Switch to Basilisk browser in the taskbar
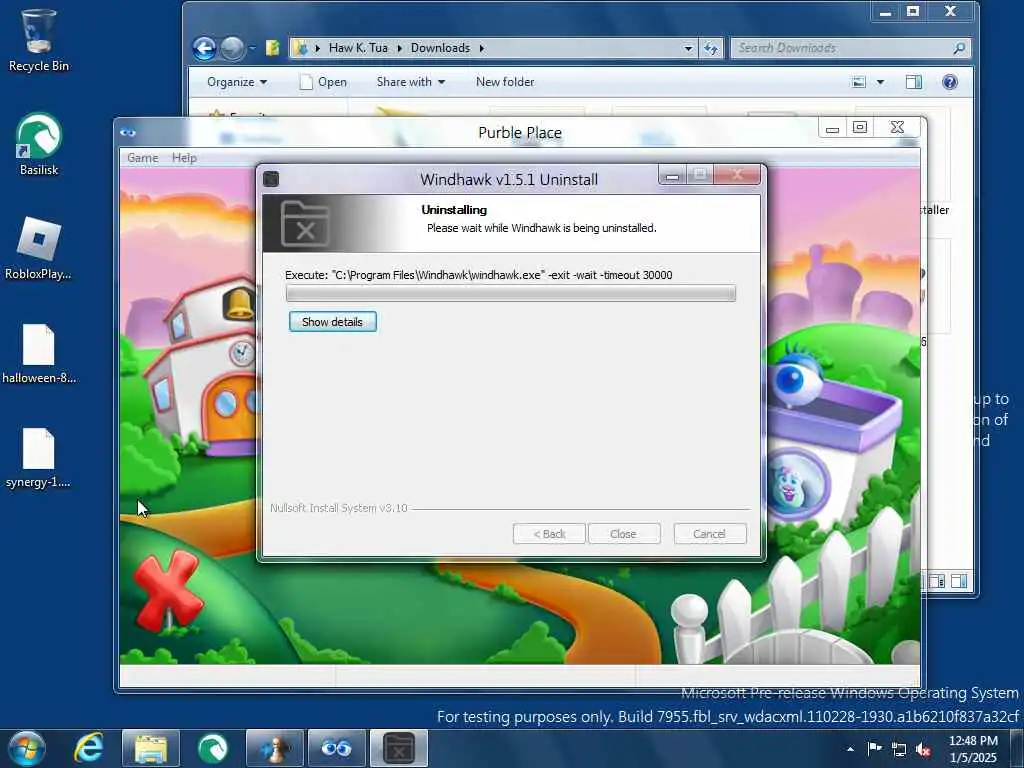 (x=213, y=748)
